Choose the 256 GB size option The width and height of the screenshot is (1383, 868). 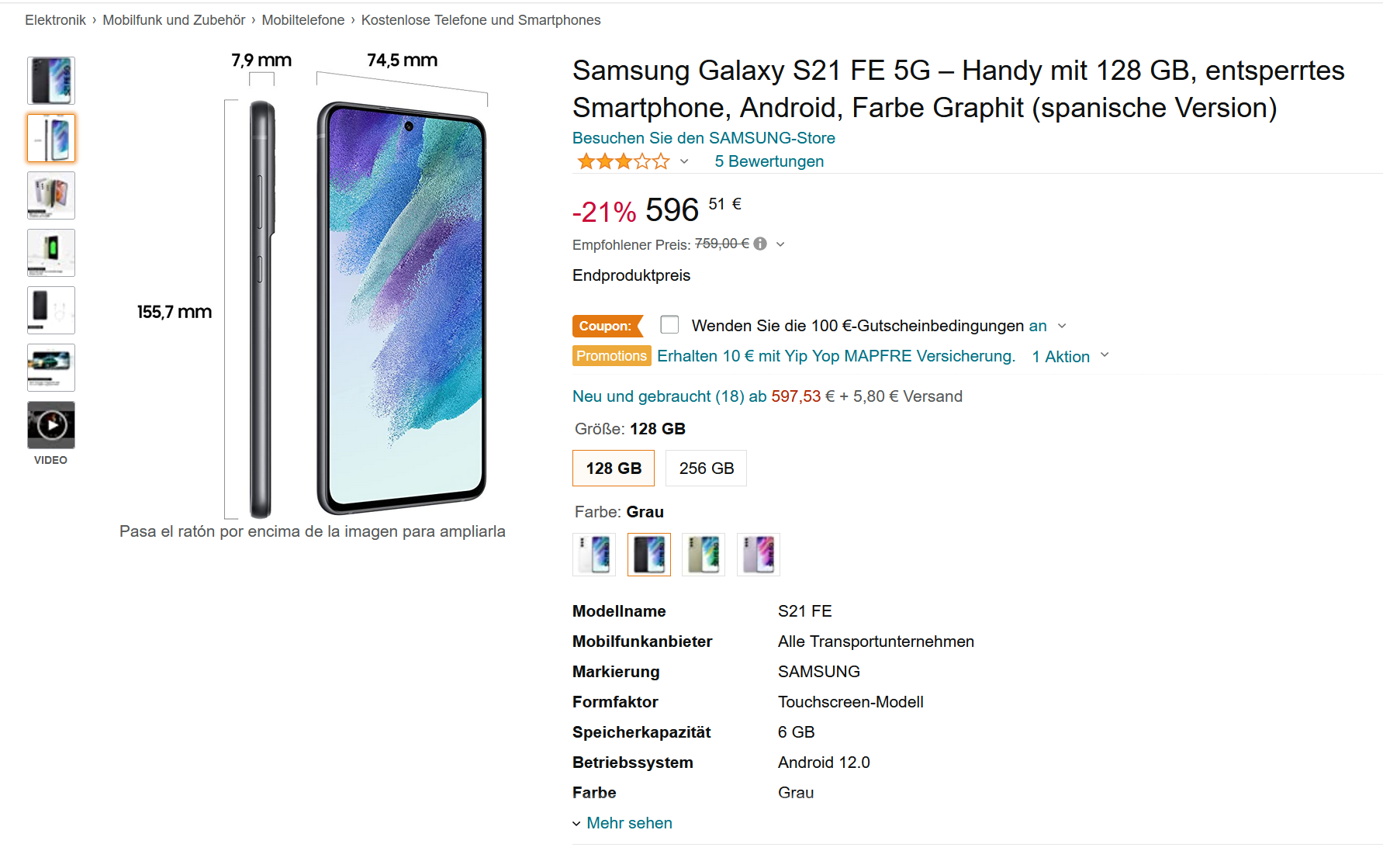click(706, 469)
